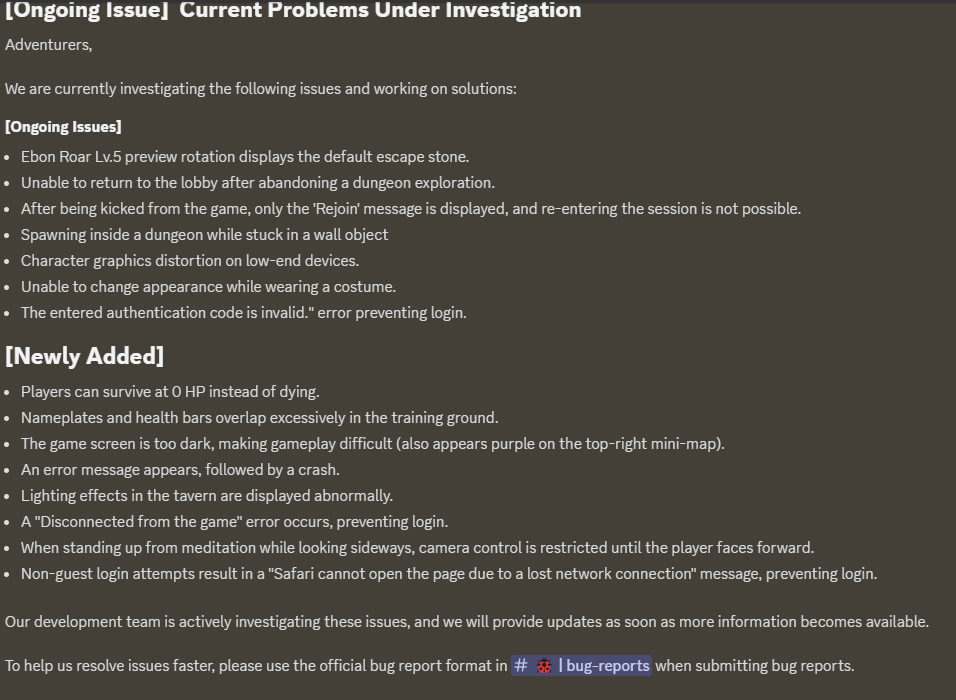The height and width of the screenshot is (700, 956).
Task: Click the survive at 0 HP item
Action: point(170,391)
